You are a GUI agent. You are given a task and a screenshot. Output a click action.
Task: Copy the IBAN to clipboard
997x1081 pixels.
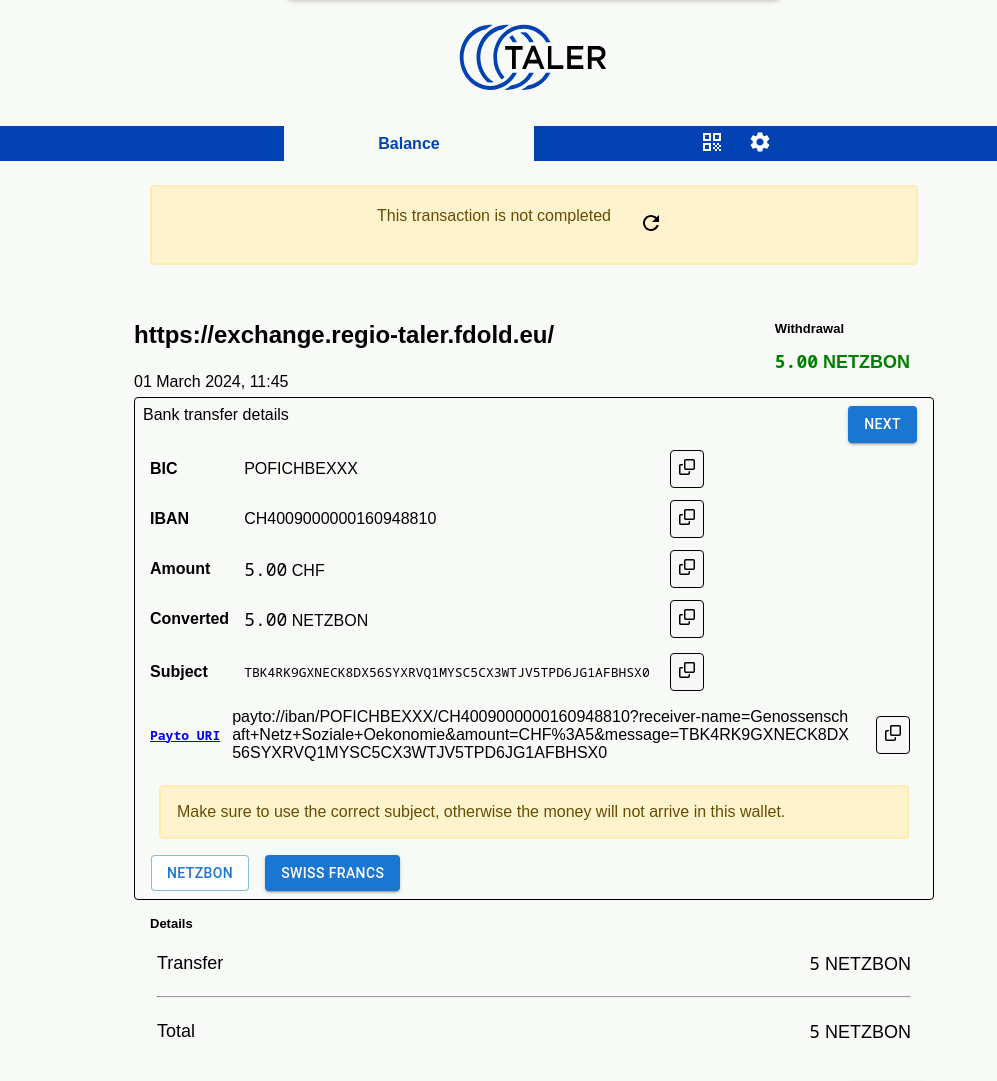click(x=687, y=518)
